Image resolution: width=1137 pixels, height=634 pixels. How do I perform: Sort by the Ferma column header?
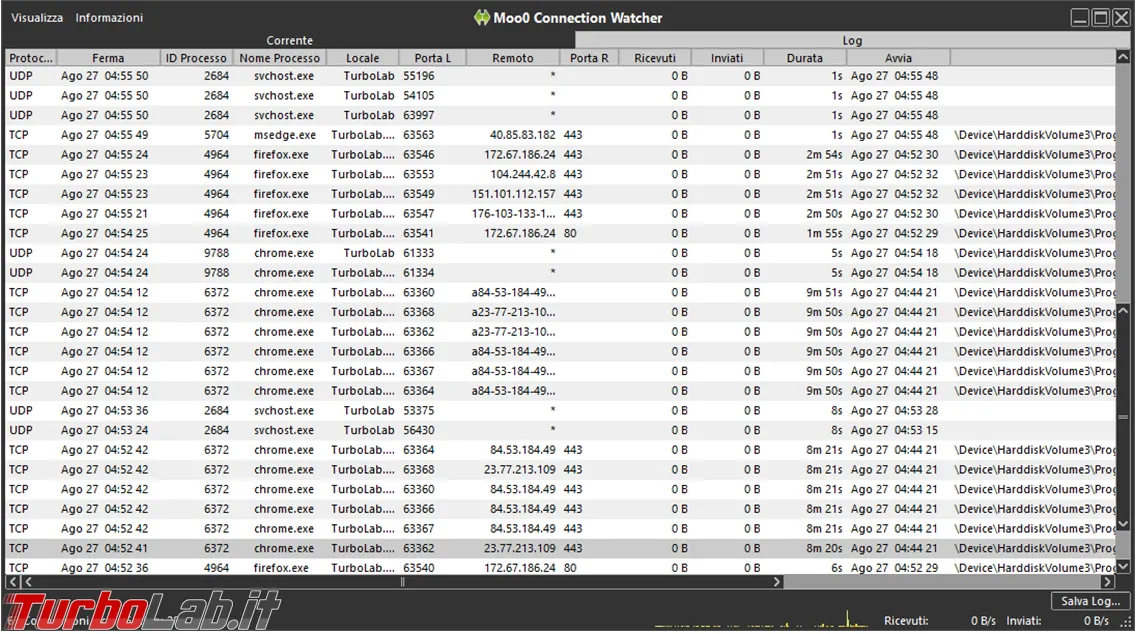[x=108, y=58]
